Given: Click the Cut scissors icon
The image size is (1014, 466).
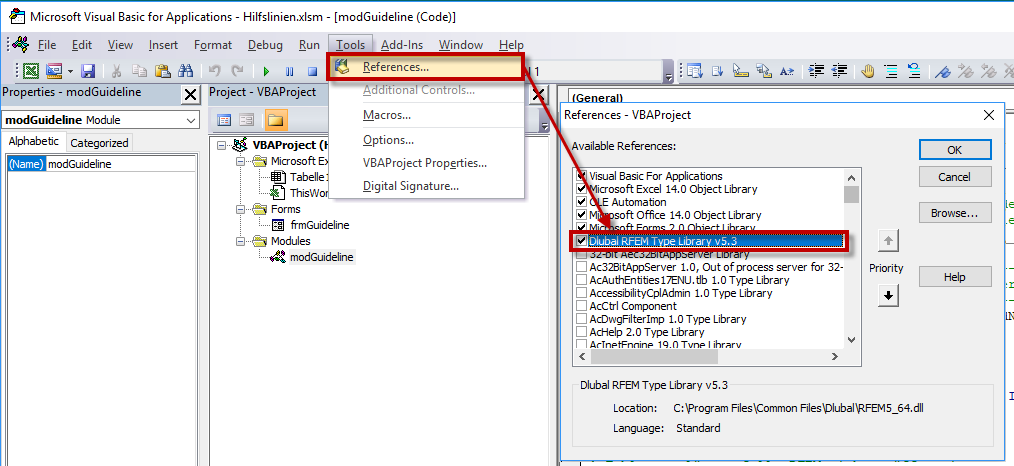Looking at the screenshot, I should point(117,71).
